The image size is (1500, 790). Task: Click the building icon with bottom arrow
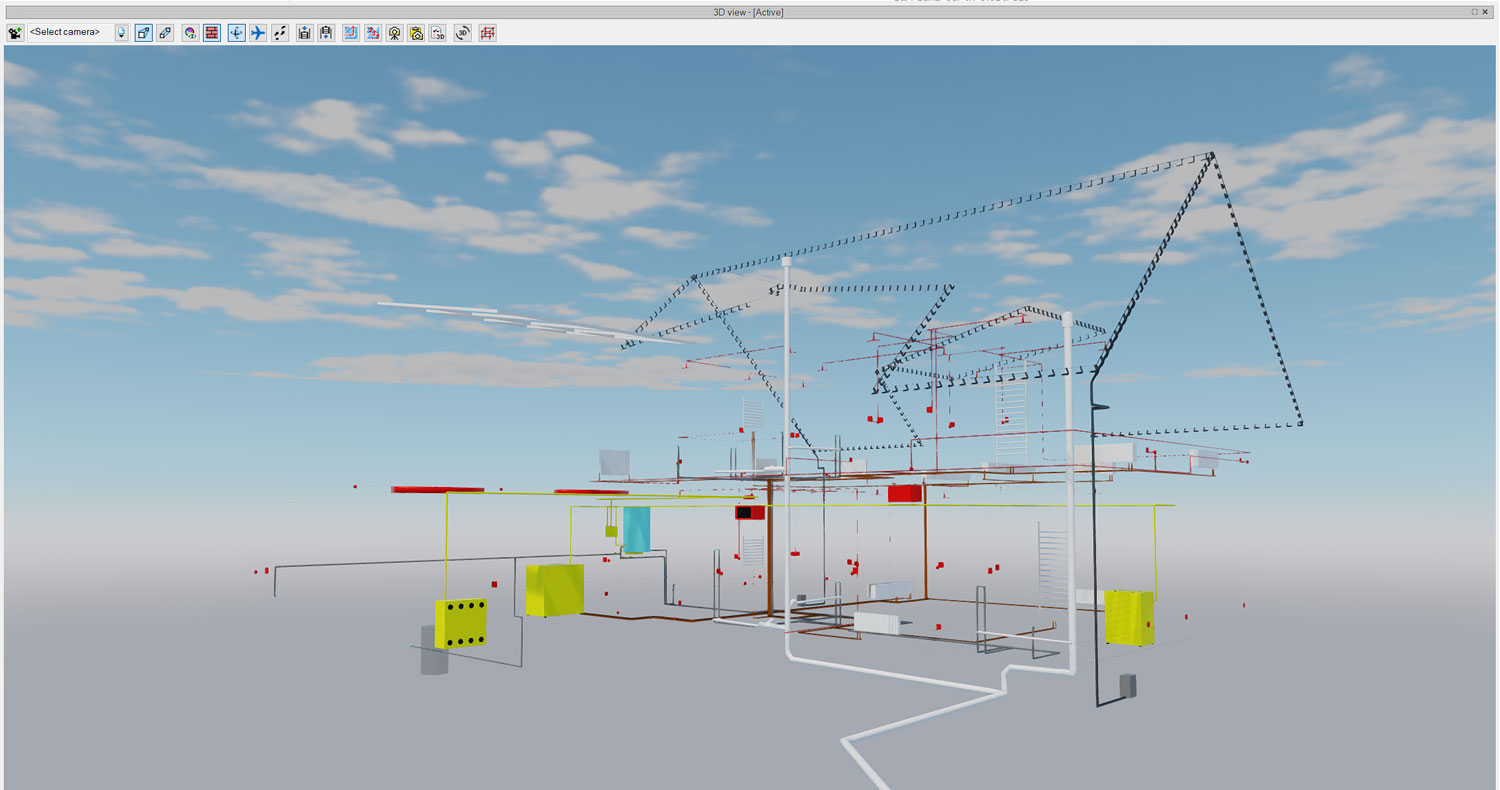[x=326, y=33]
